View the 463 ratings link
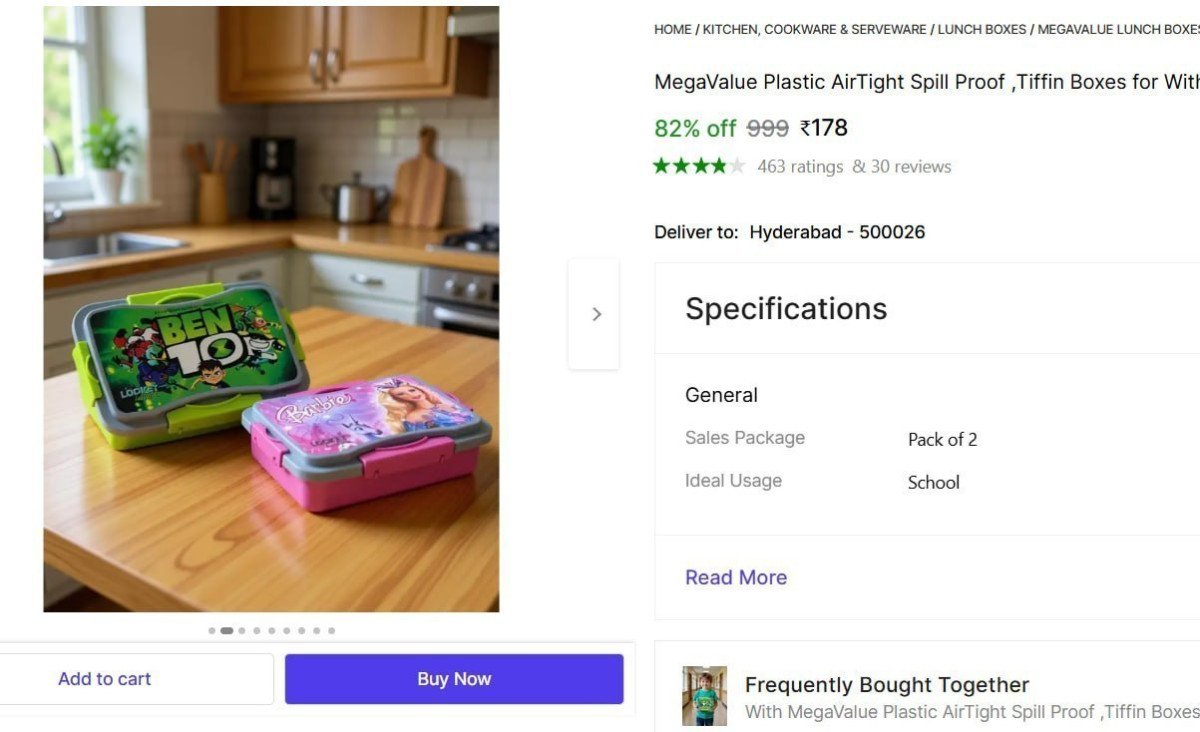Viewport: 1200px width, 732px height. pyautogui.click(x=800, y=166)
